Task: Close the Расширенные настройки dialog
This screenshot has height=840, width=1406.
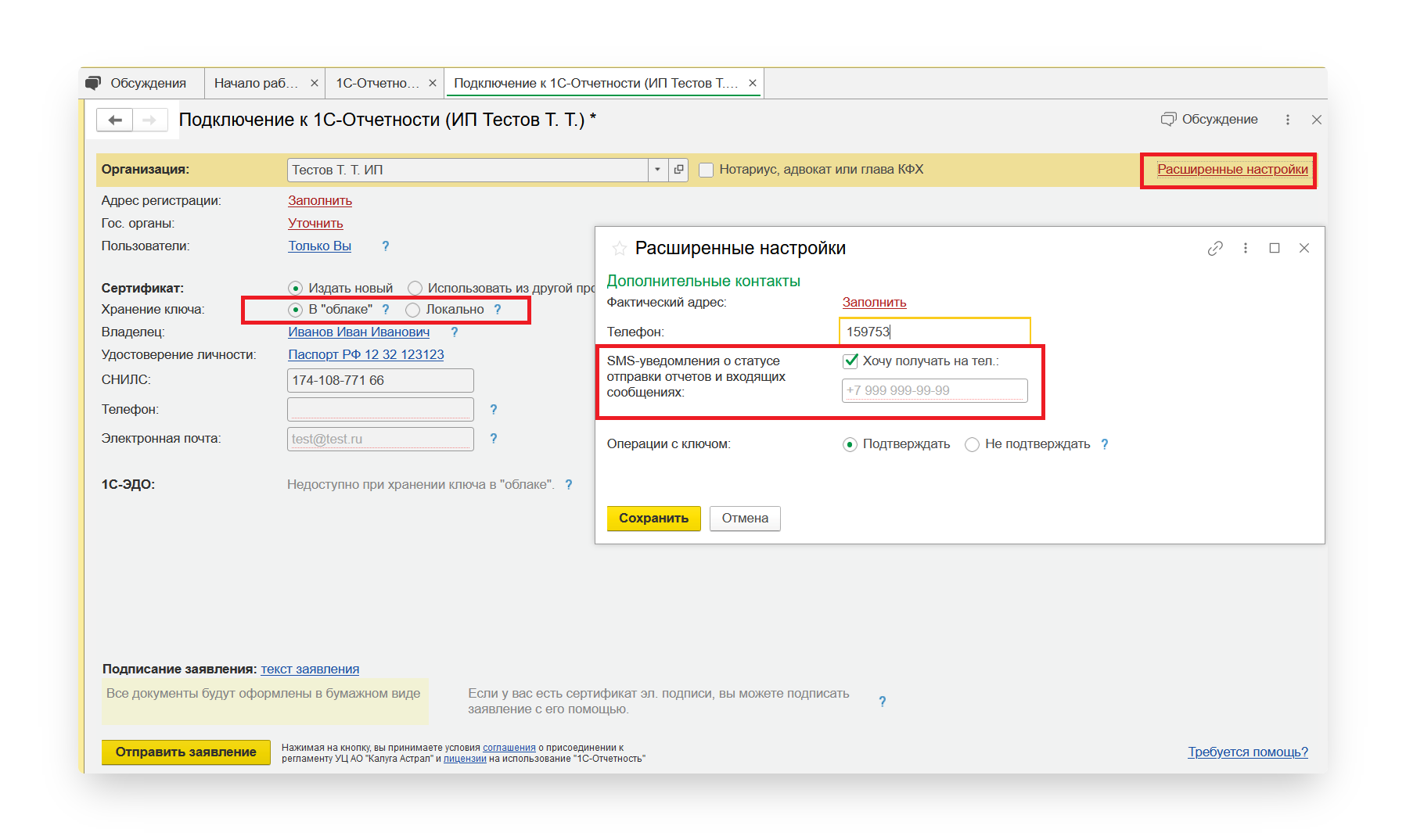Action: click(x=1304, y=248)
